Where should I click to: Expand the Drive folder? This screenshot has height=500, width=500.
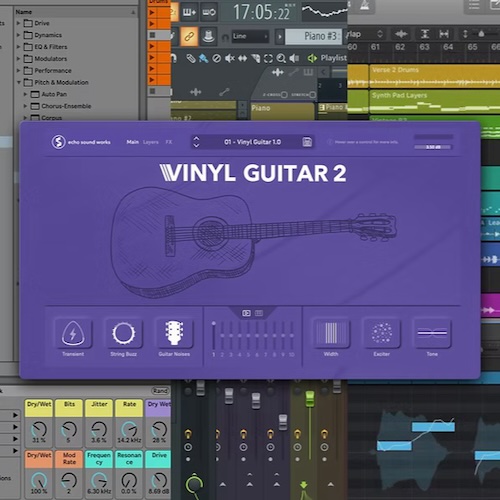coord(19,23)
